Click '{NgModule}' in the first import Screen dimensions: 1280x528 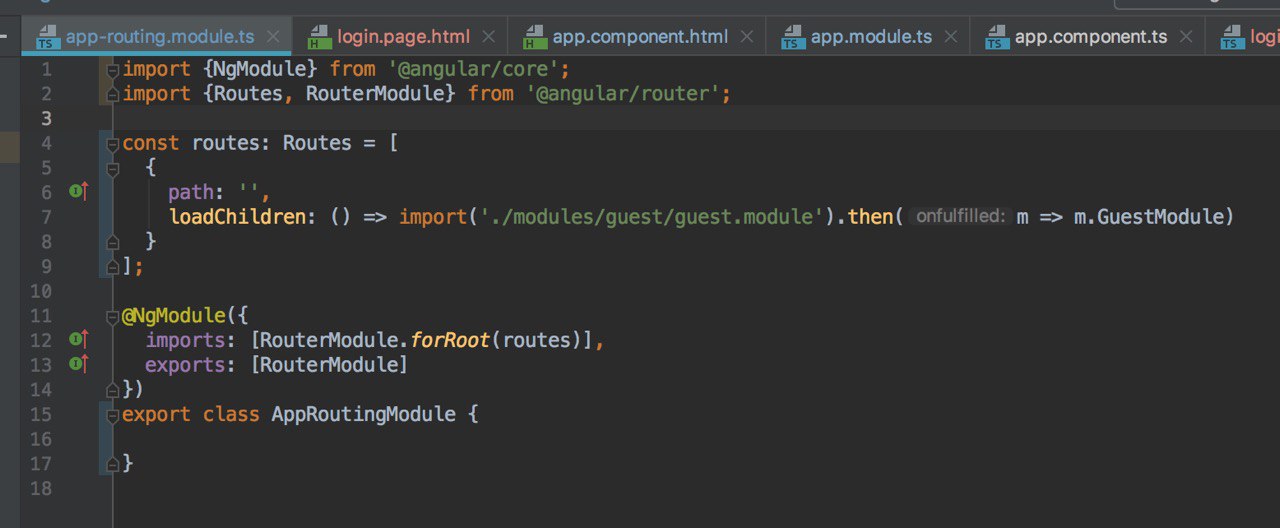click(x=260, y=69)
